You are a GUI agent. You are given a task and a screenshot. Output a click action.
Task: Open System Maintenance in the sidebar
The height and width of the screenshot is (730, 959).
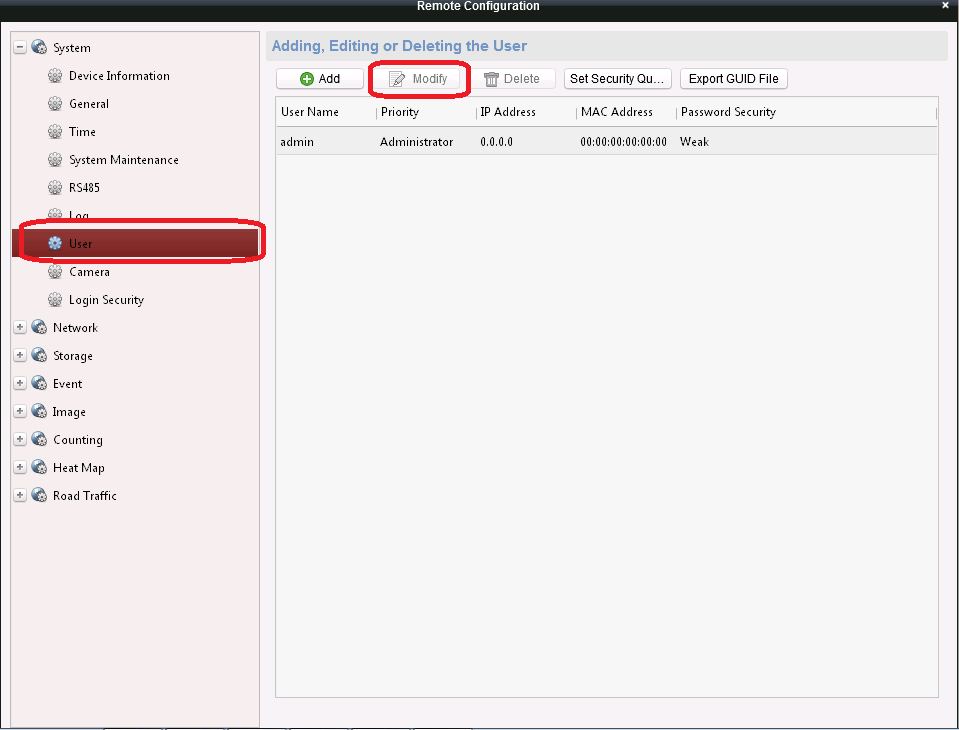tap(123, 160)
